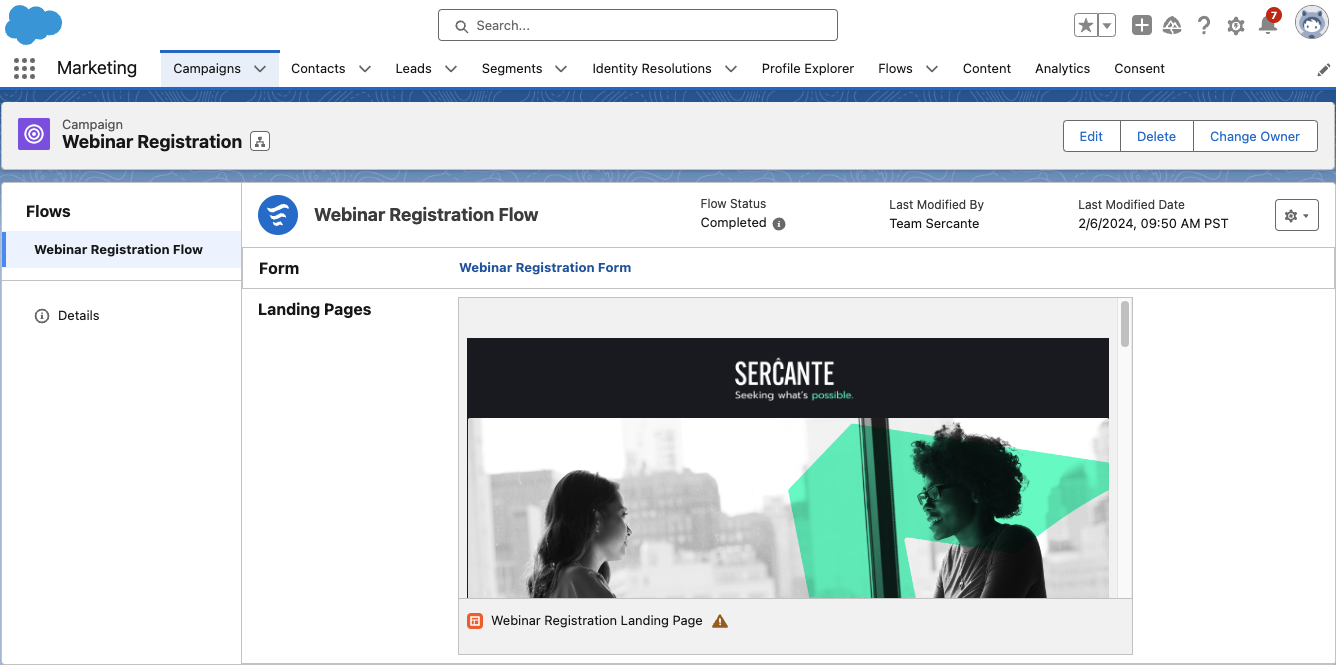Click the Webinar Registration campaign title
The width and height of the screenshot is (1336, 665).
pyautogui.click(x=152, y=142)
